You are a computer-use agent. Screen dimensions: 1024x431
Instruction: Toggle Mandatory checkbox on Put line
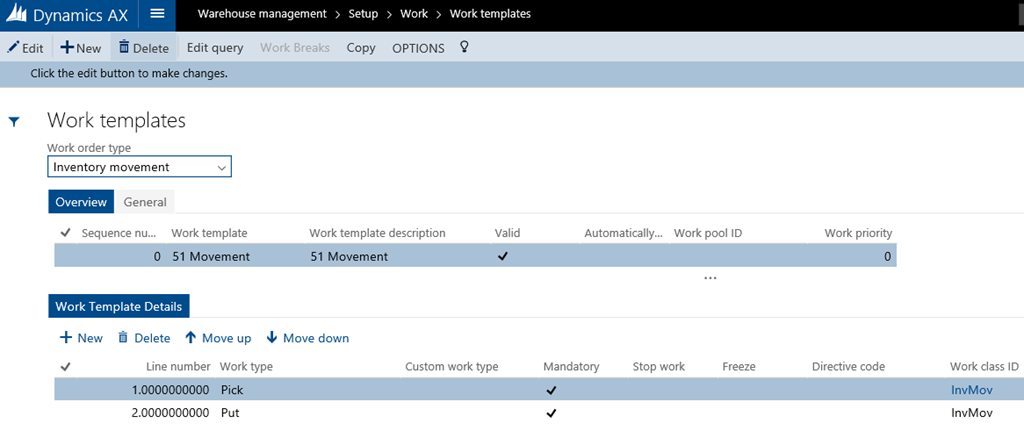pos(551,412)
